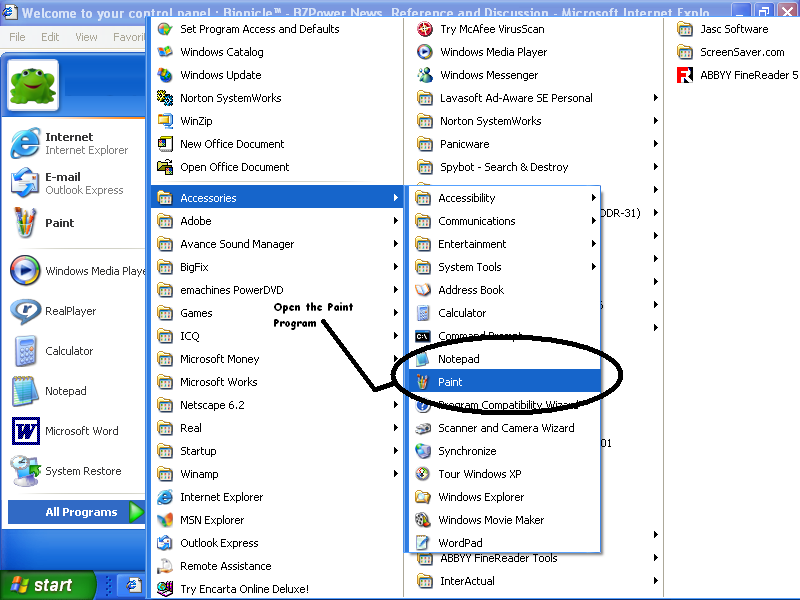Image resolution: width=800 pixels, height=600 pixels.
Task: Click the Norton SystemWorks program icon
Action: coord(165,97)
